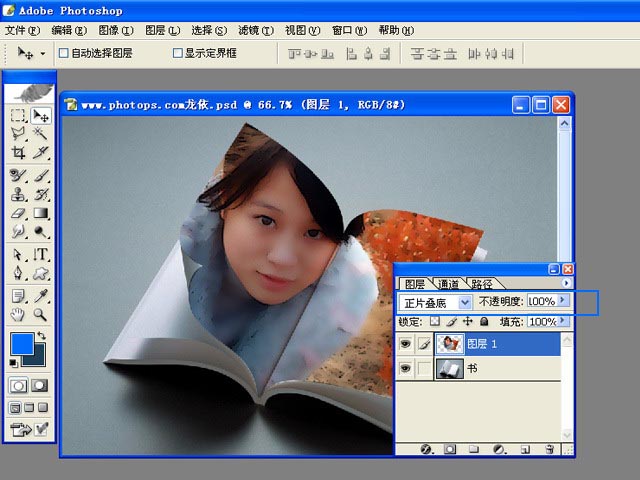The image size is (640, 480).
Task: Enable 自动选择图层 checkbox
Action: pyautogui.click(x=65, y=53)
